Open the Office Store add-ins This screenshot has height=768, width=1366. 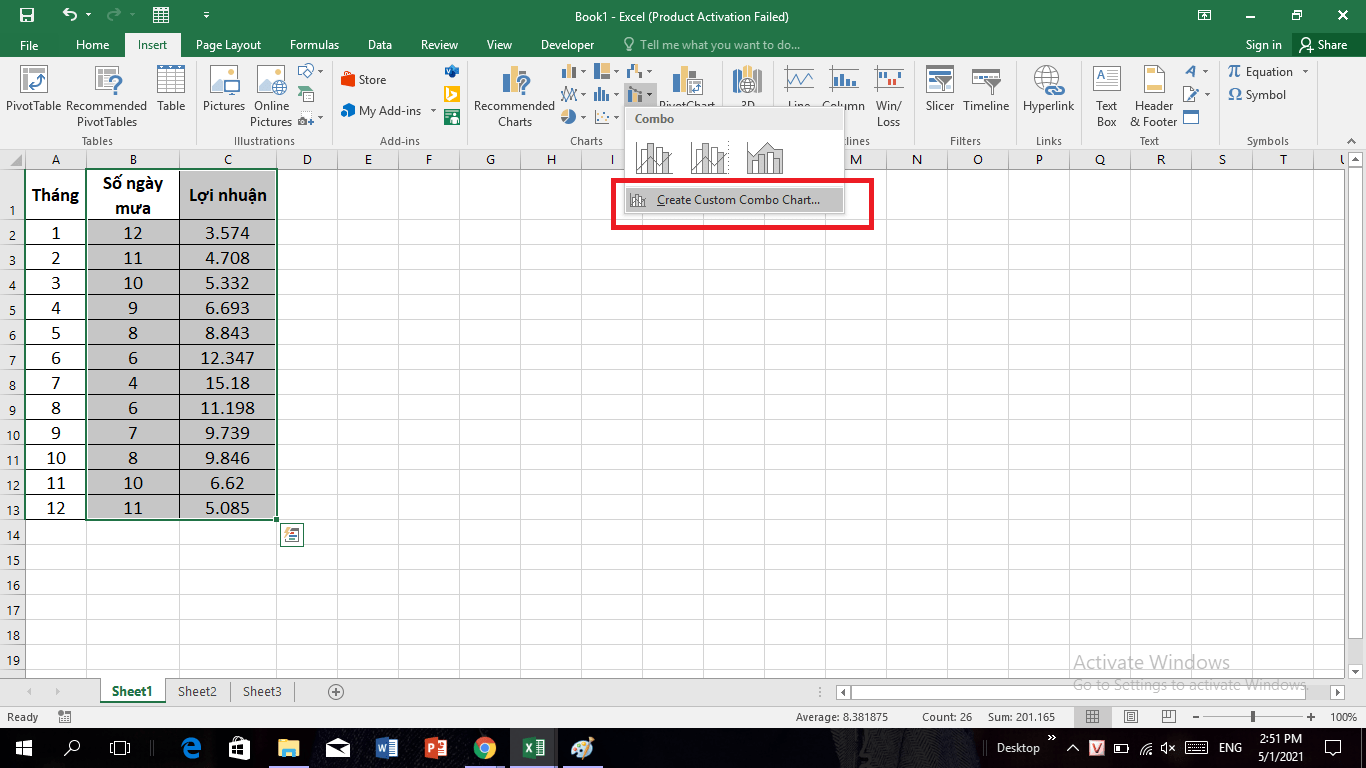pos(364,80)
